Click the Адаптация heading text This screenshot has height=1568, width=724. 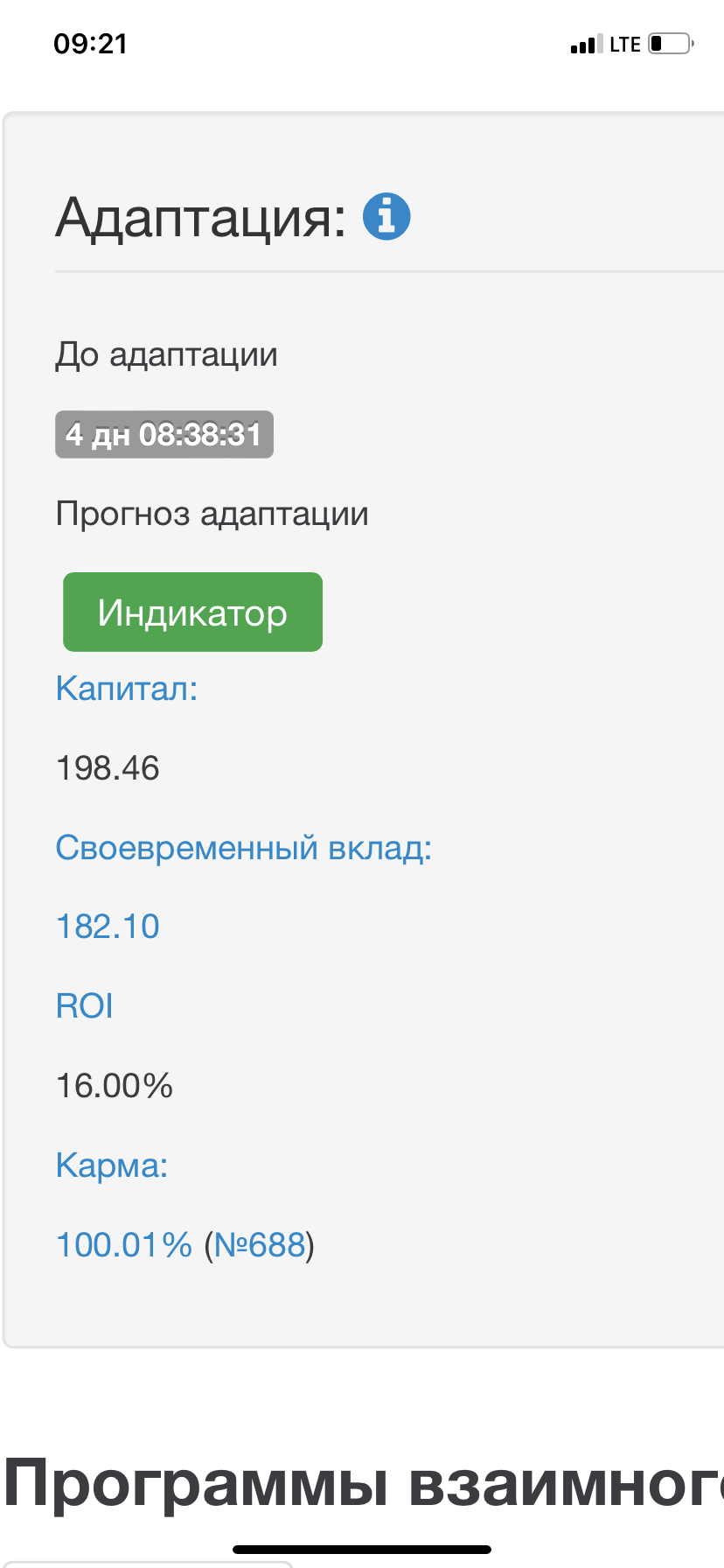(x=201, y=217)
